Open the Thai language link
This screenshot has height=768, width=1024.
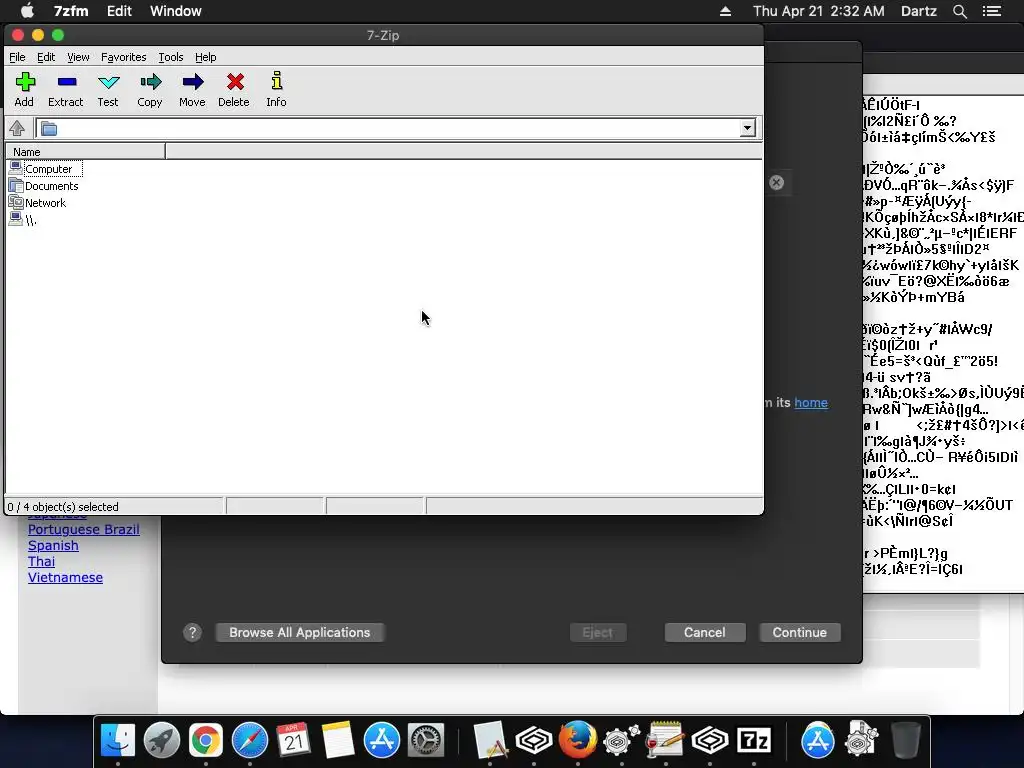pos(41,562)
